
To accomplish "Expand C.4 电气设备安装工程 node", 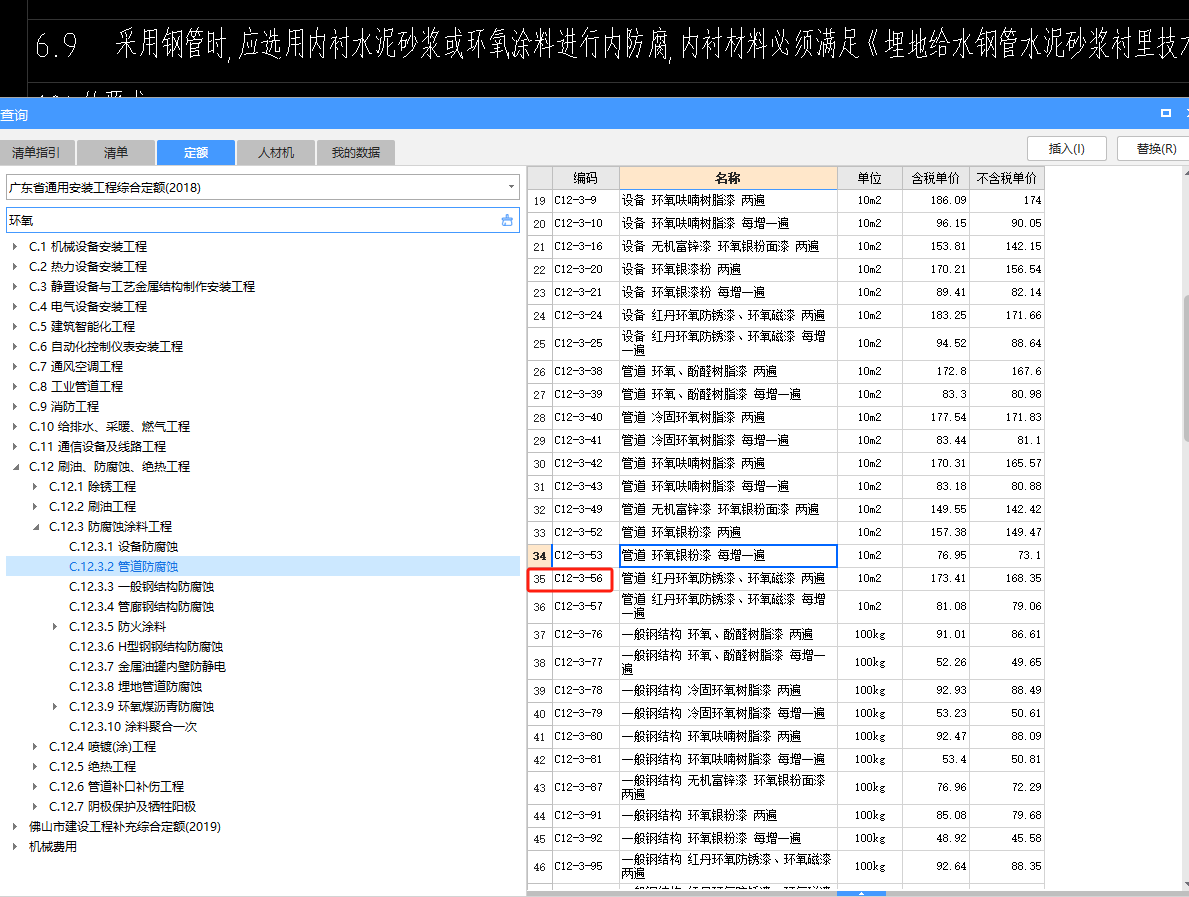I will 14,306.
